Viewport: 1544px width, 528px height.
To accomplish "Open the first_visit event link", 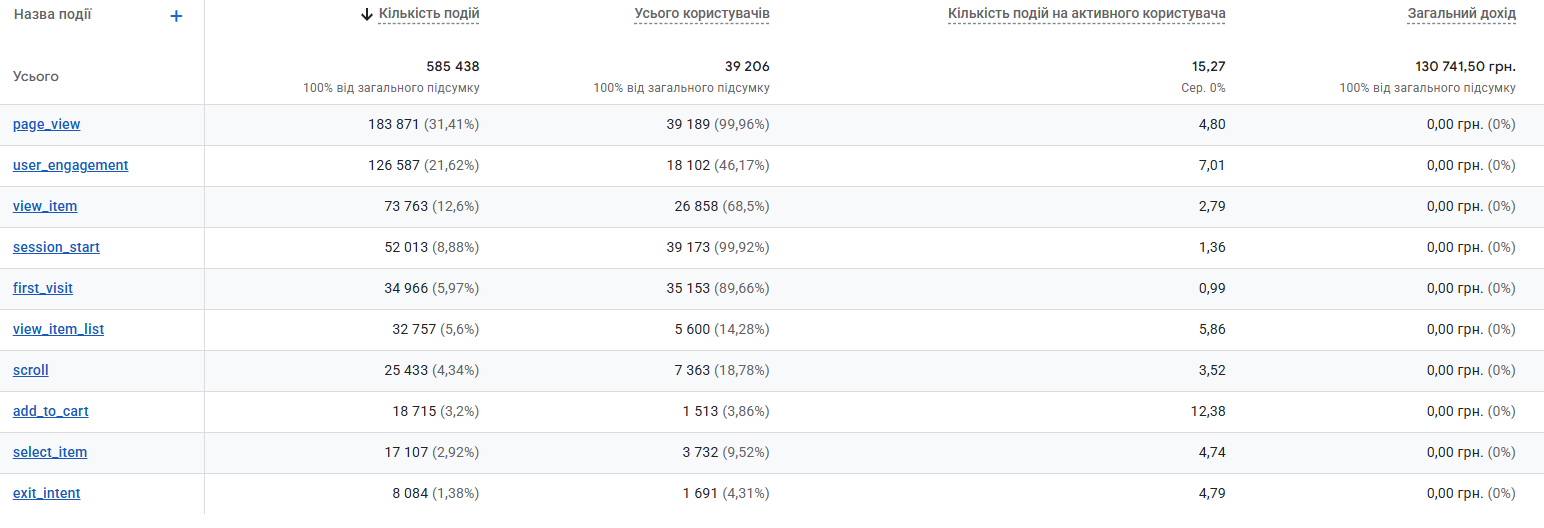I will pos(43,289).
